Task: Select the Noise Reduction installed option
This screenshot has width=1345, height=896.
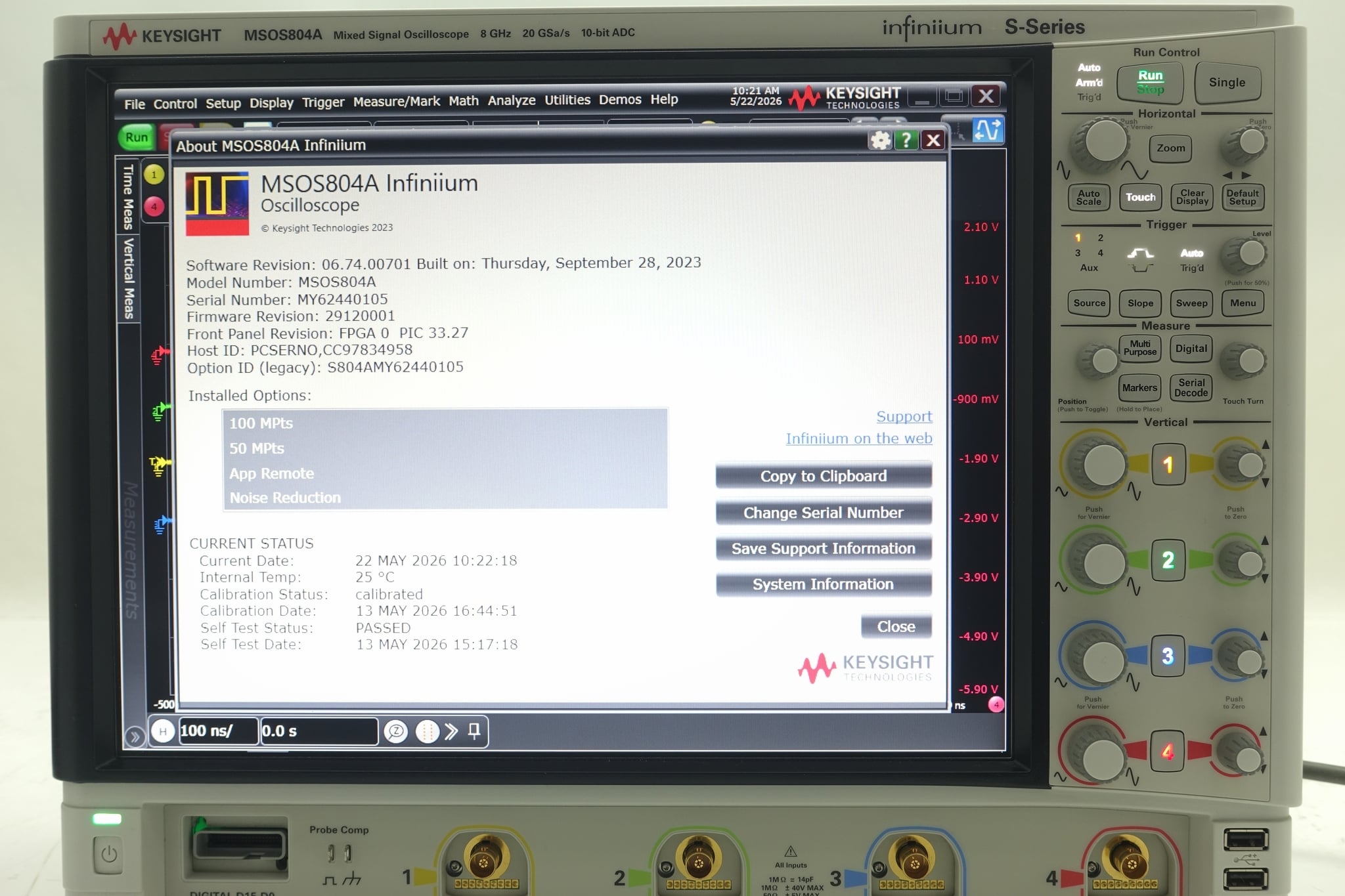Action: point(445,498)
